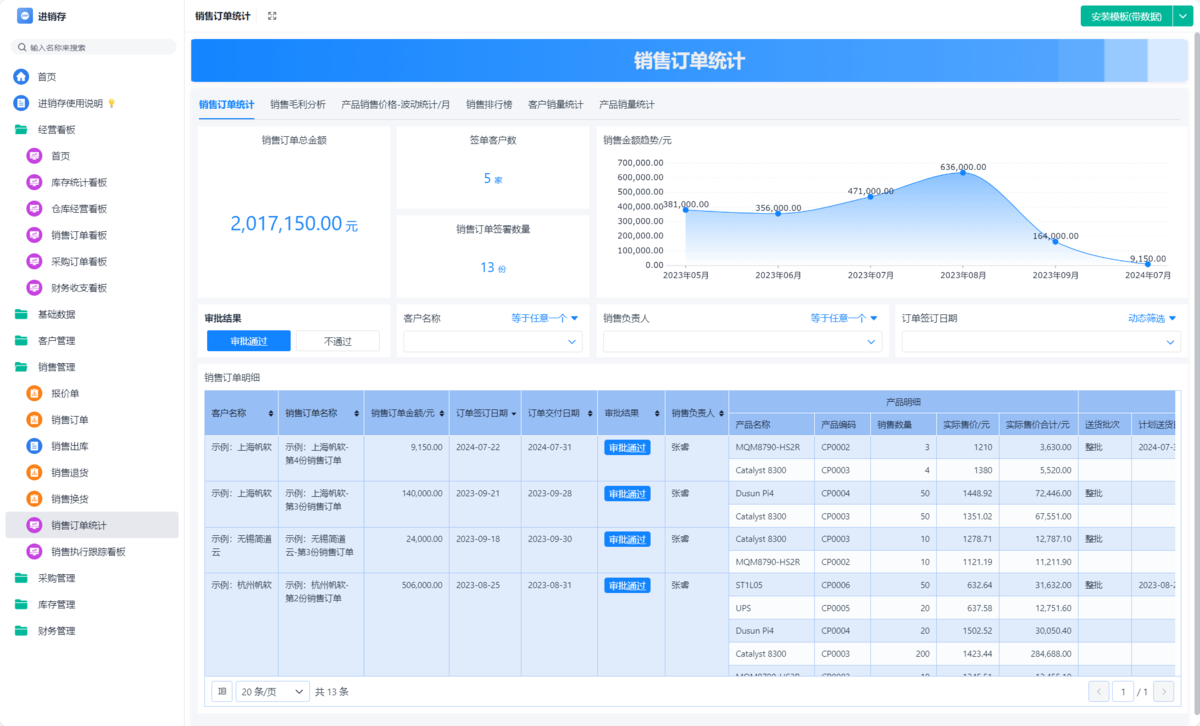Sort table by 客户名称 column
1200x726 pixels.
(271, 413)
